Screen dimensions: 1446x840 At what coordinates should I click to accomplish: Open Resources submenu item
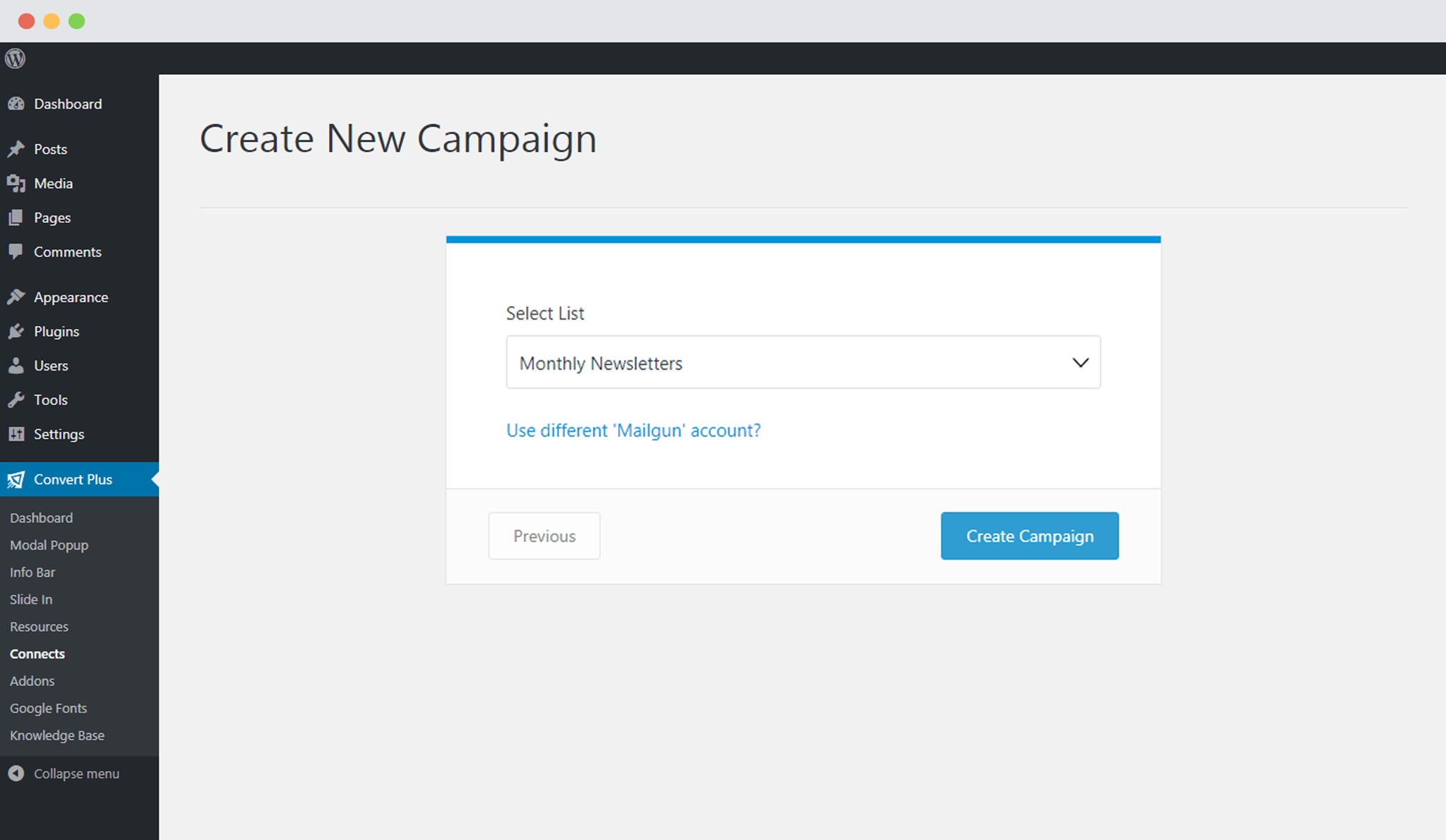click(x=39, y=627)
